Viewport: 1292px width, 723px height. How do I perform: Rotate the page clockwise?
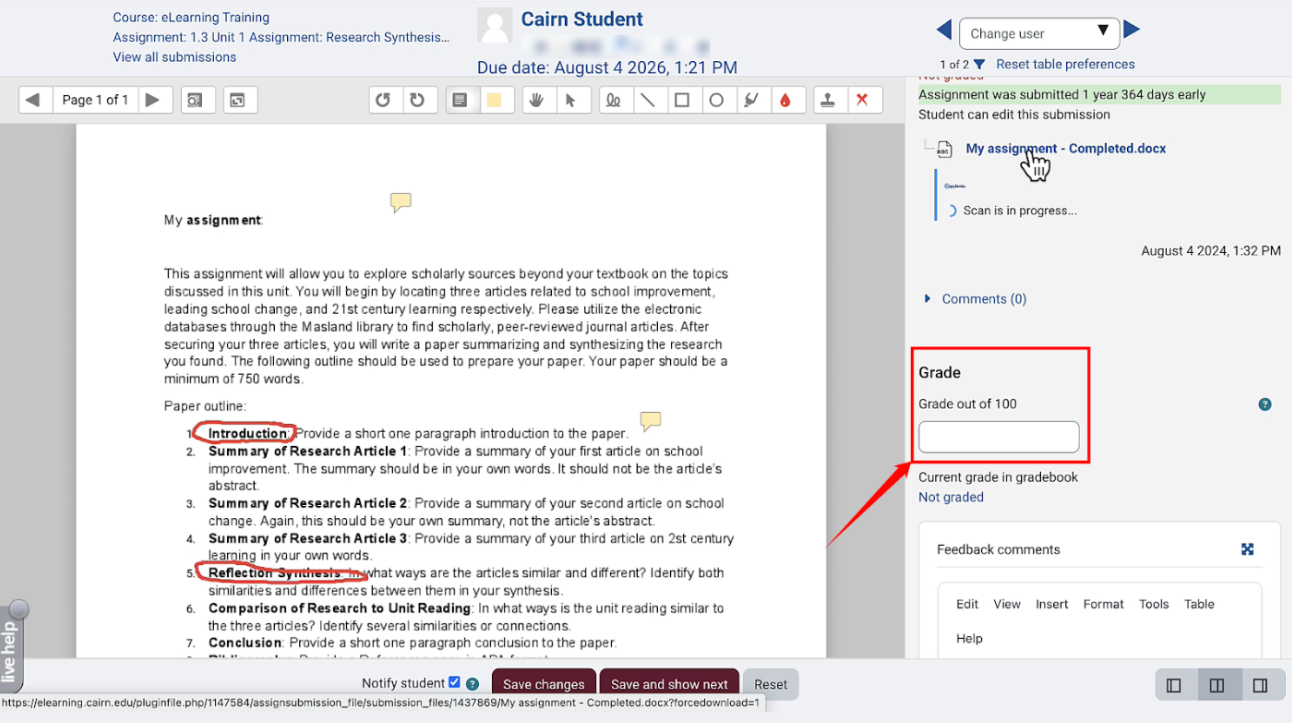[x=417, y=100]
